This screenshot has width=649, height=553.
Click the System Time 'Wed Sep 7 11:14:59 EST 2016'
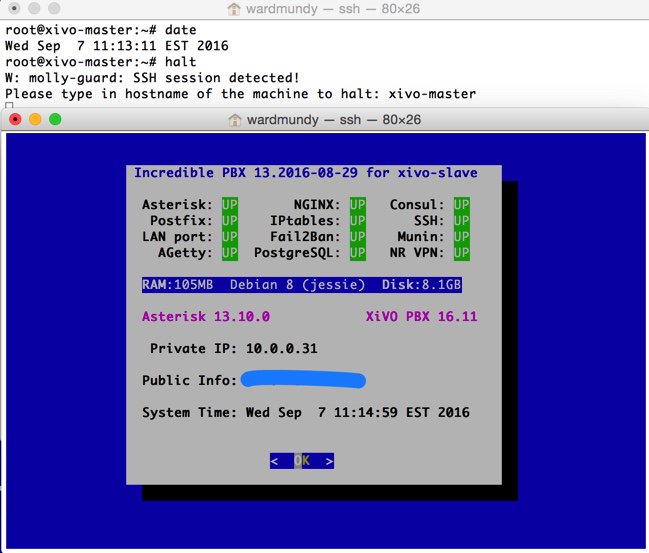point(358,412)
